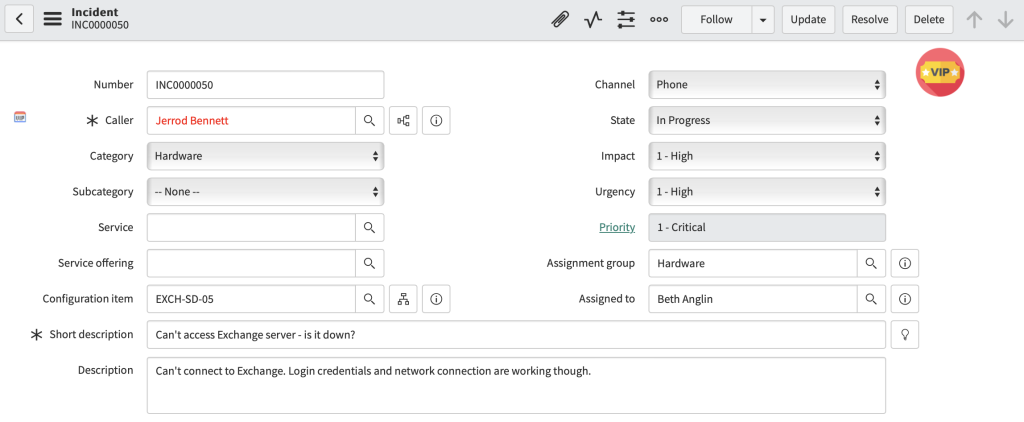Screen dimensions: 1024x422
Task: Open the more options ellipsis
Action: pyautogui.click(x=659, y=20)
